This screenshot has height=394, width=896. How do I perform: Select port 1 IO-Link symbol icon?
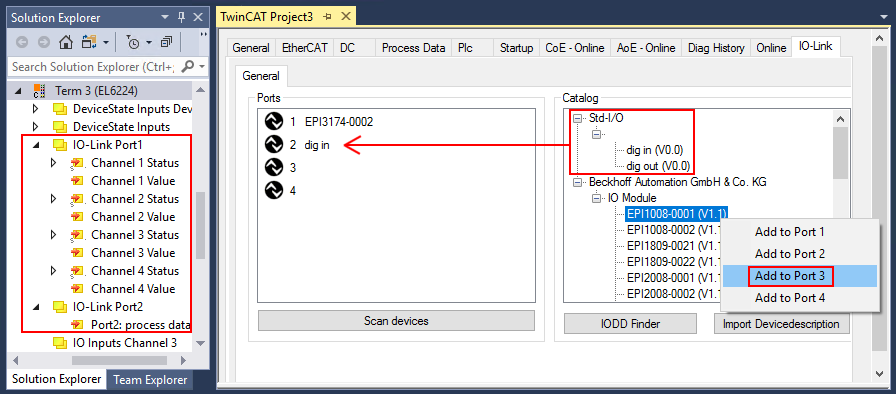[274, 122]
